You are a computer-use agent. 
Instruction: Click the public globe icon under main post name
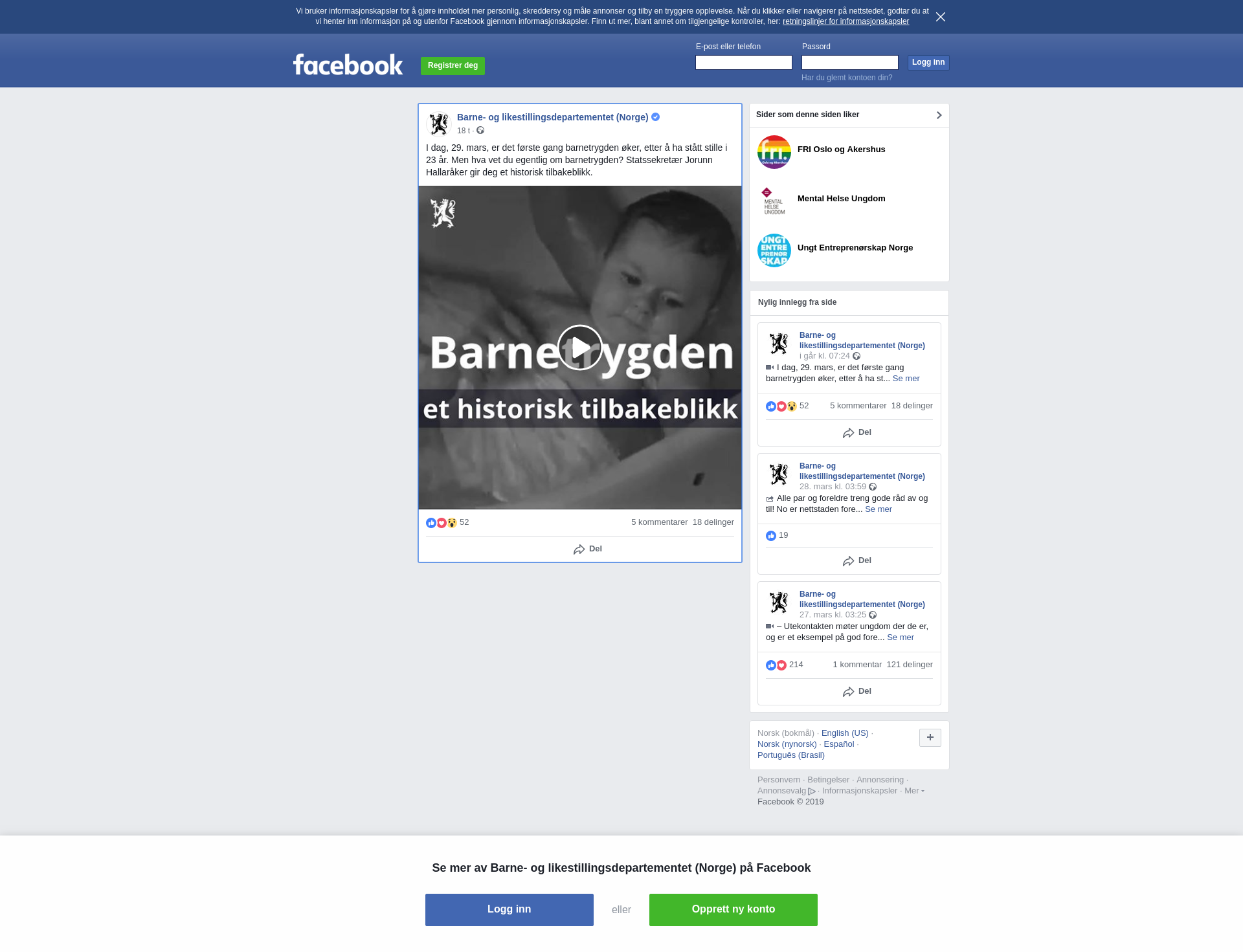[x=480, y=131]
